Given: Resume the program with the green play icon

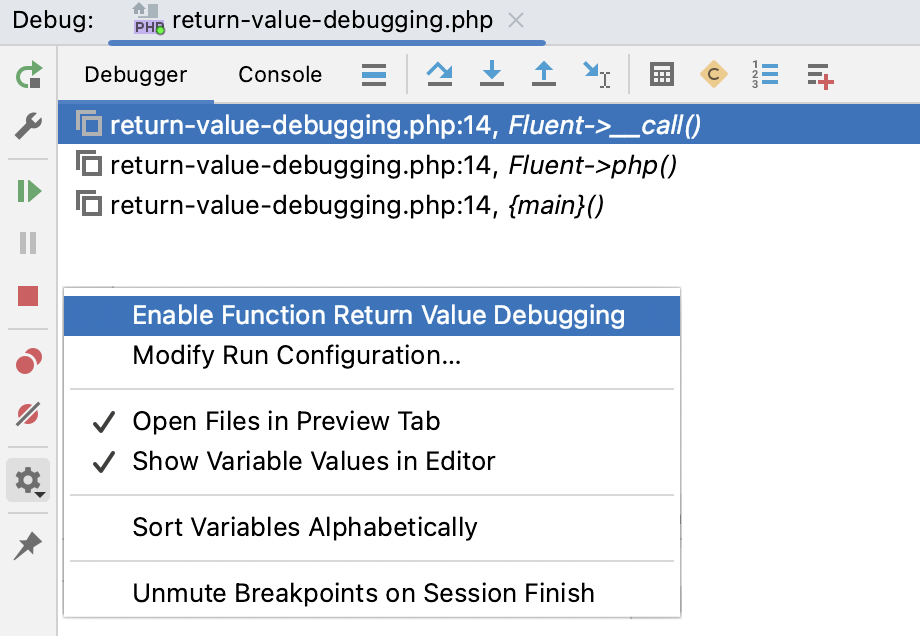Looking at the screenshot, I should [x=30, y=190].
